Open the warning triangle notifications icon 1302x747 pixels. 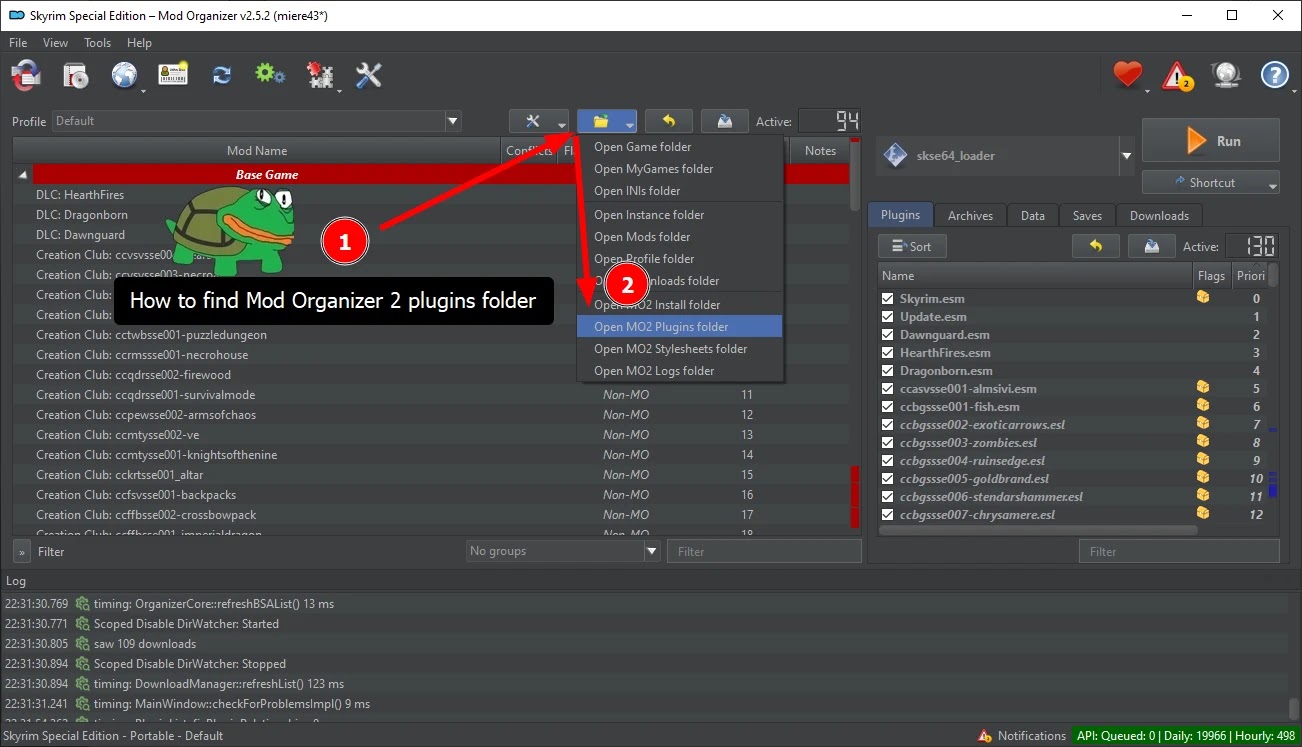pos(1178,76)
